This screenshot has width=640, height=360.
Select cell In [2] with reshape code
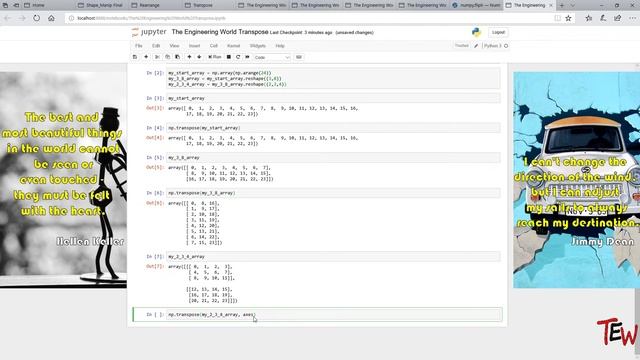pos(334,78)
